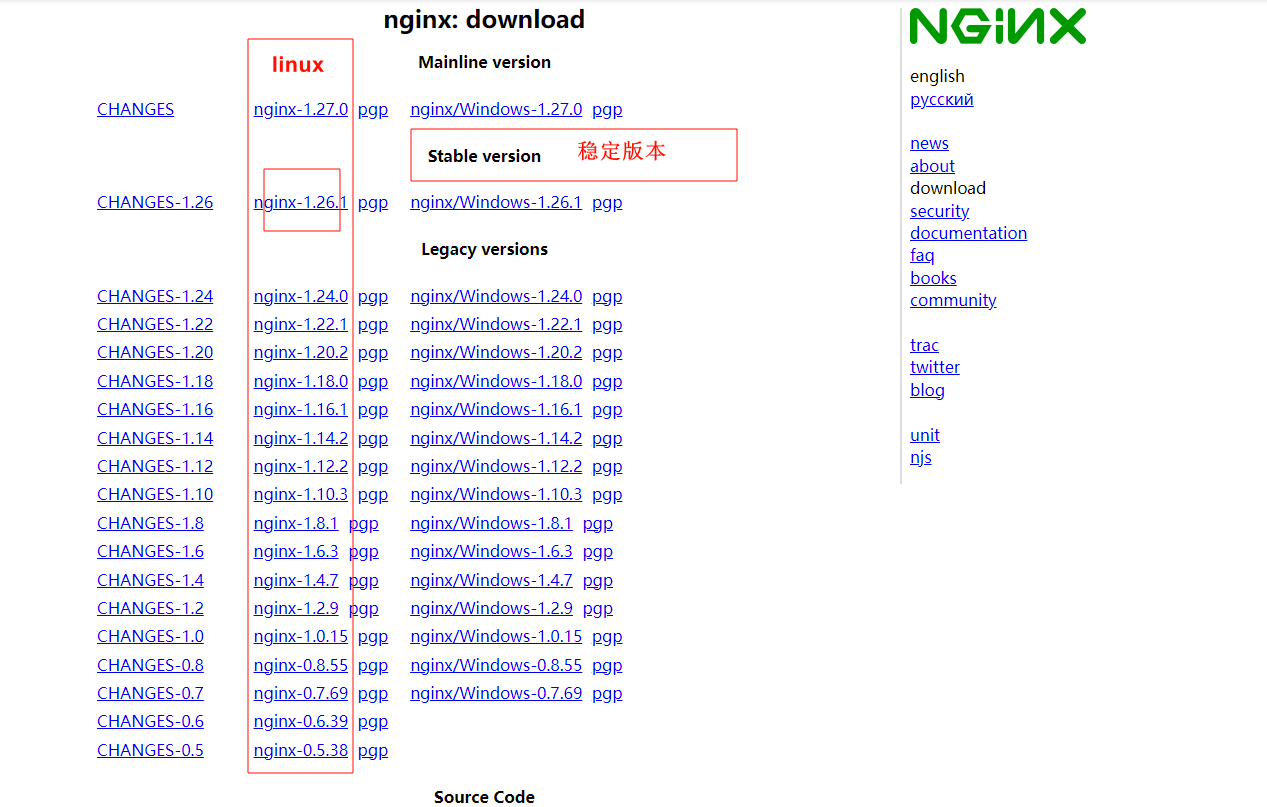Switch language to русский
The height and width of the screenshot is (807, 1267).
[942, 99]
